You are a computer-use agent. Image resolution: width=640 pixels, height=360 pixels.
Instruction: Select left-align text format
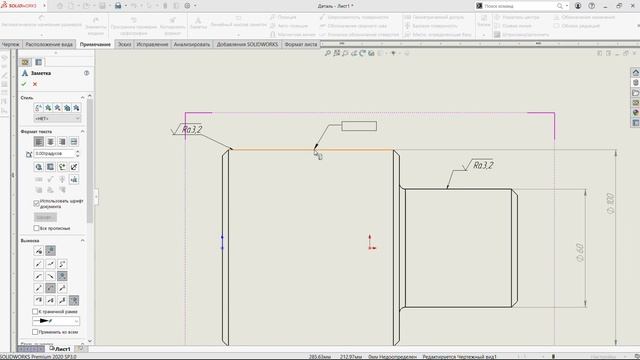click(38, 142)
